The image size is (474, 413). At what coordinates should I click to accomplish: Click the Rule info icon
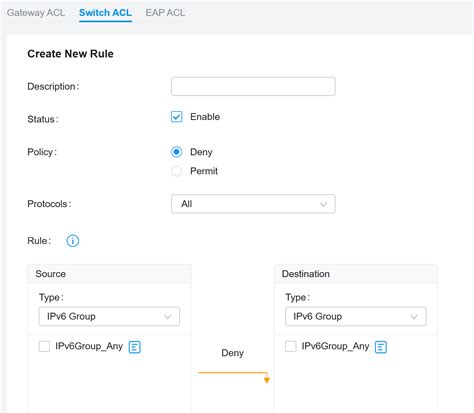point(72,241)
